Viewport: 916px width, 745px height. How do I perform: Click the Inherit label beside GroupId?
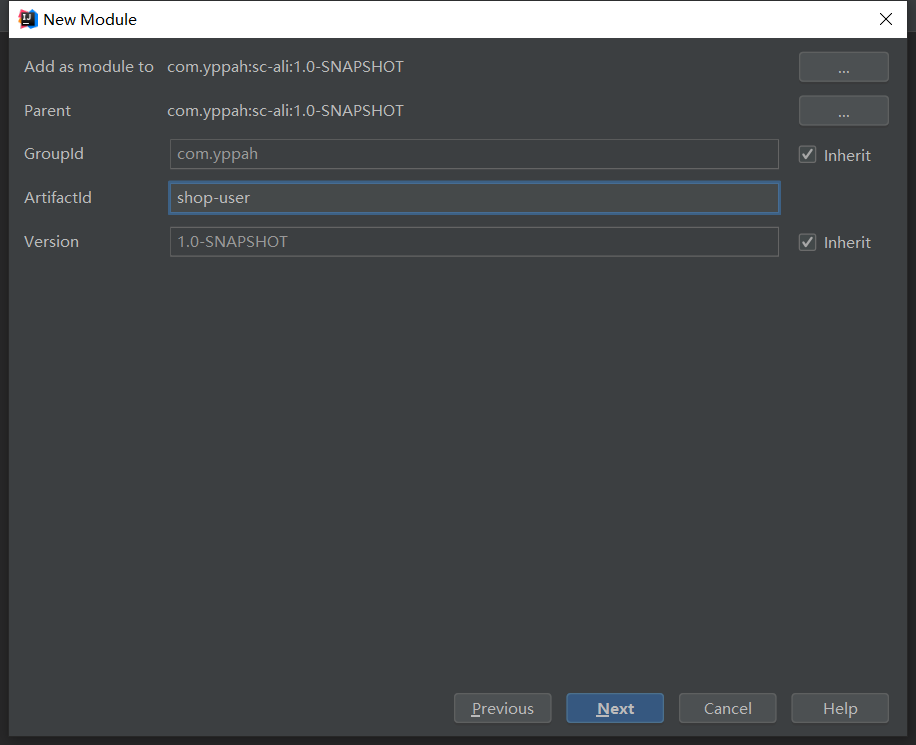click(x=847, y=155)
